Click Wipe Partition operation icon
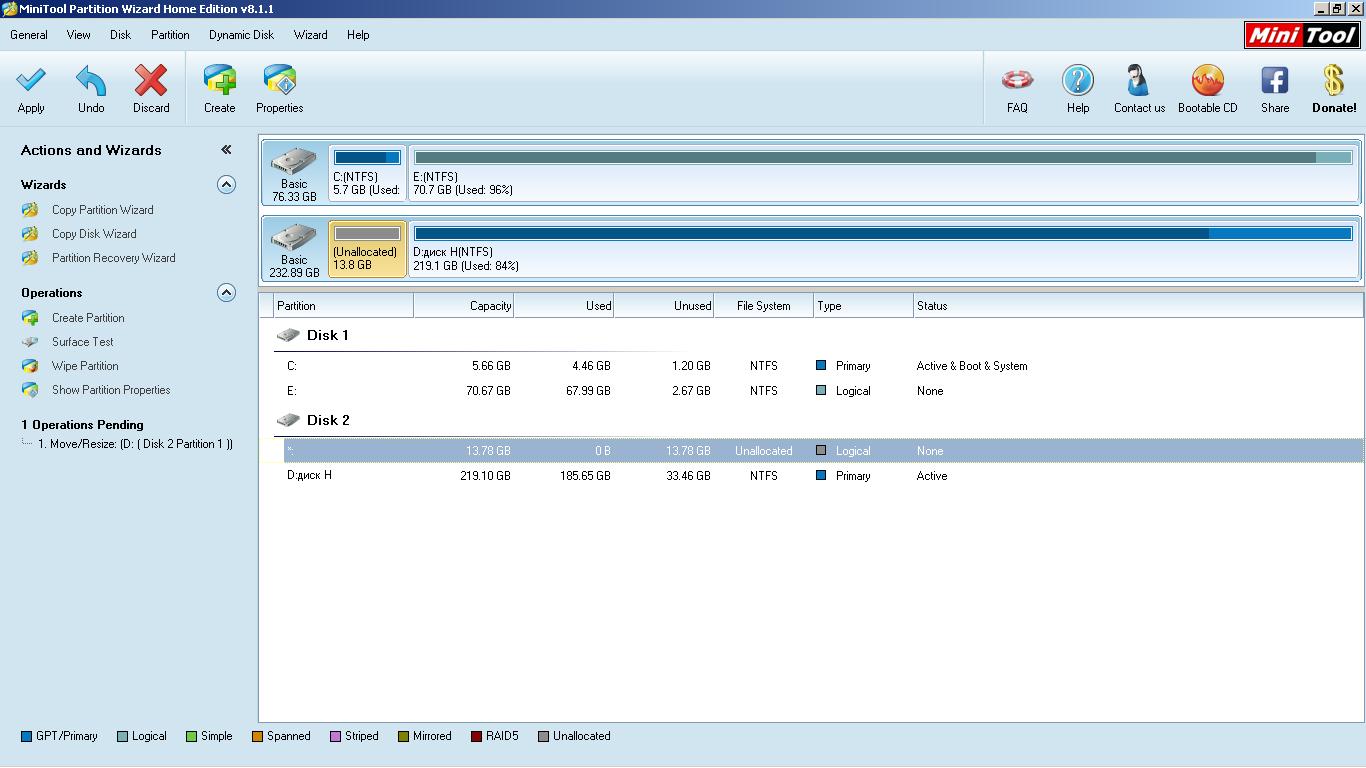The height and width of the screenshot is (768, 1366). (x=31, y=366)
